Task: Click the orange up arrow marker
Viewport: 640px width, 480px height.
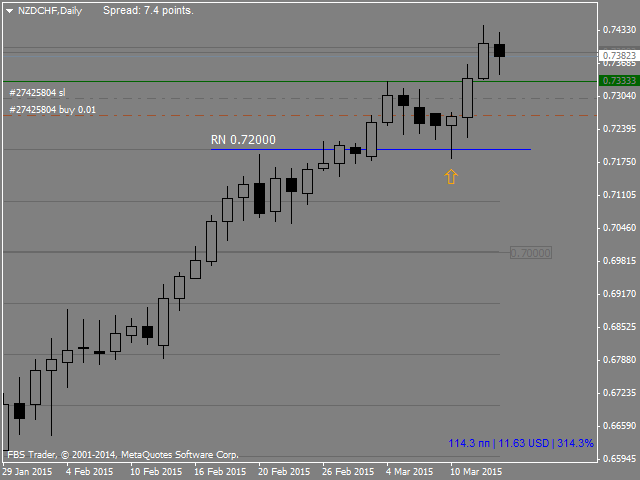Action: (451, 177)
